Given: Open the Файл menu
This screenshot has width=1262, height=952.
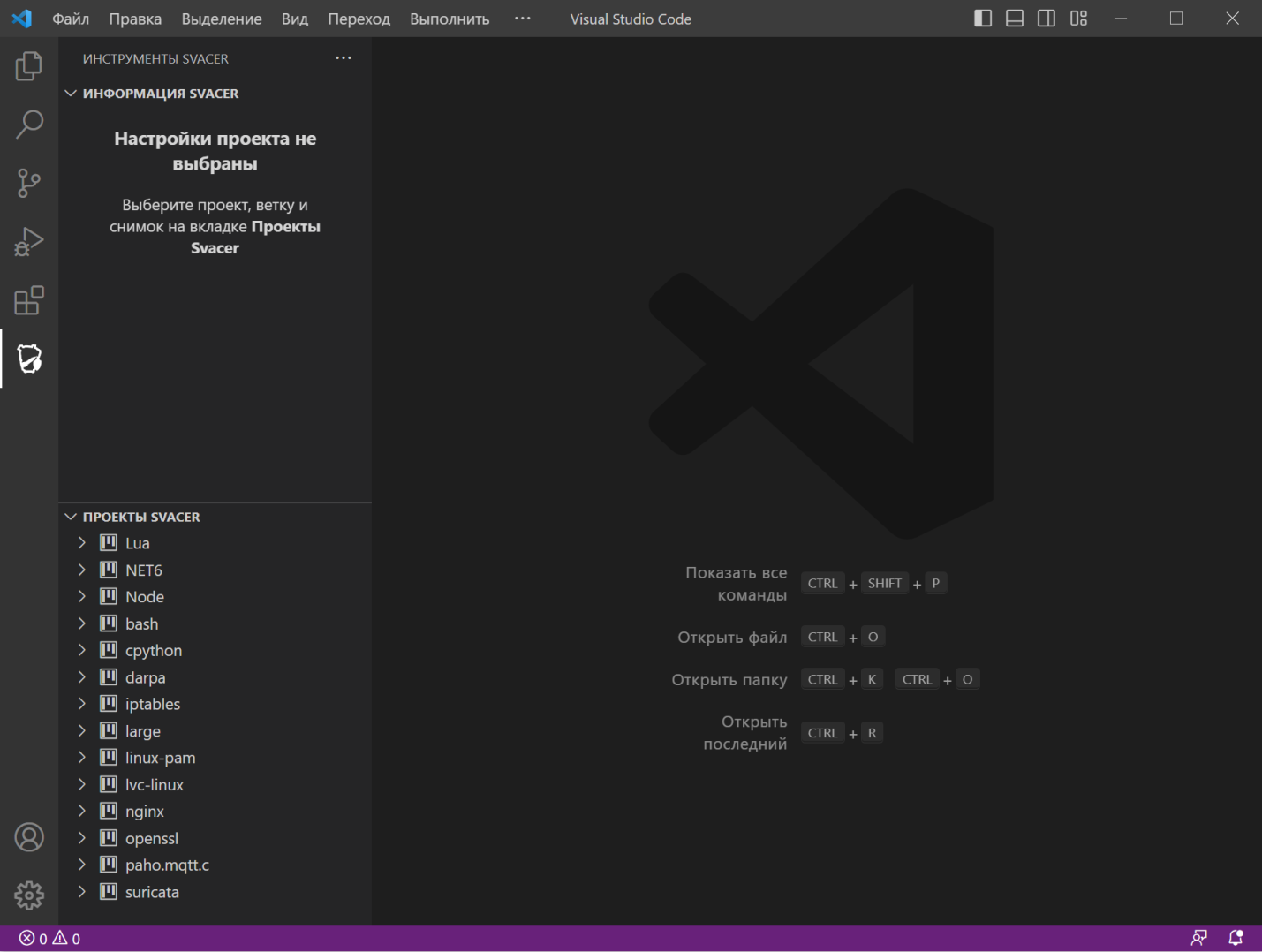Looking at the screenshot, I should [x=71, y=19].
